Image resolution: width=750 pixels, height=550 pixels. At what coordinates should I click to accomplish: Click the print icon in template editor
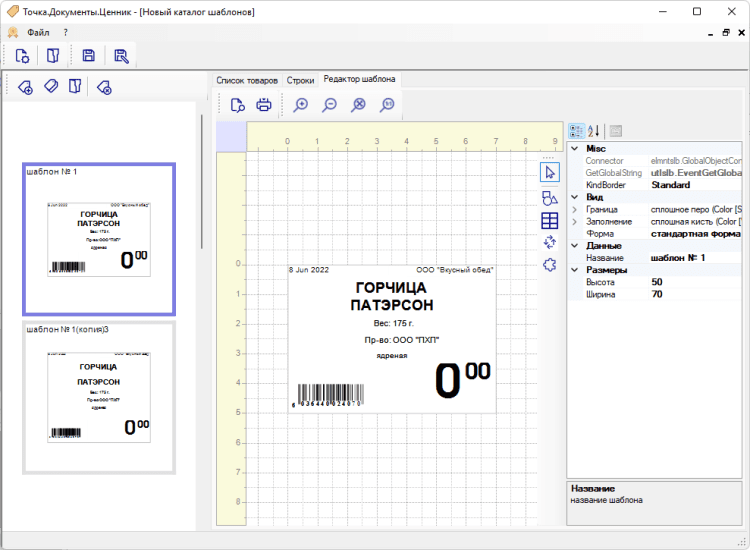click(x=264, y=105)
